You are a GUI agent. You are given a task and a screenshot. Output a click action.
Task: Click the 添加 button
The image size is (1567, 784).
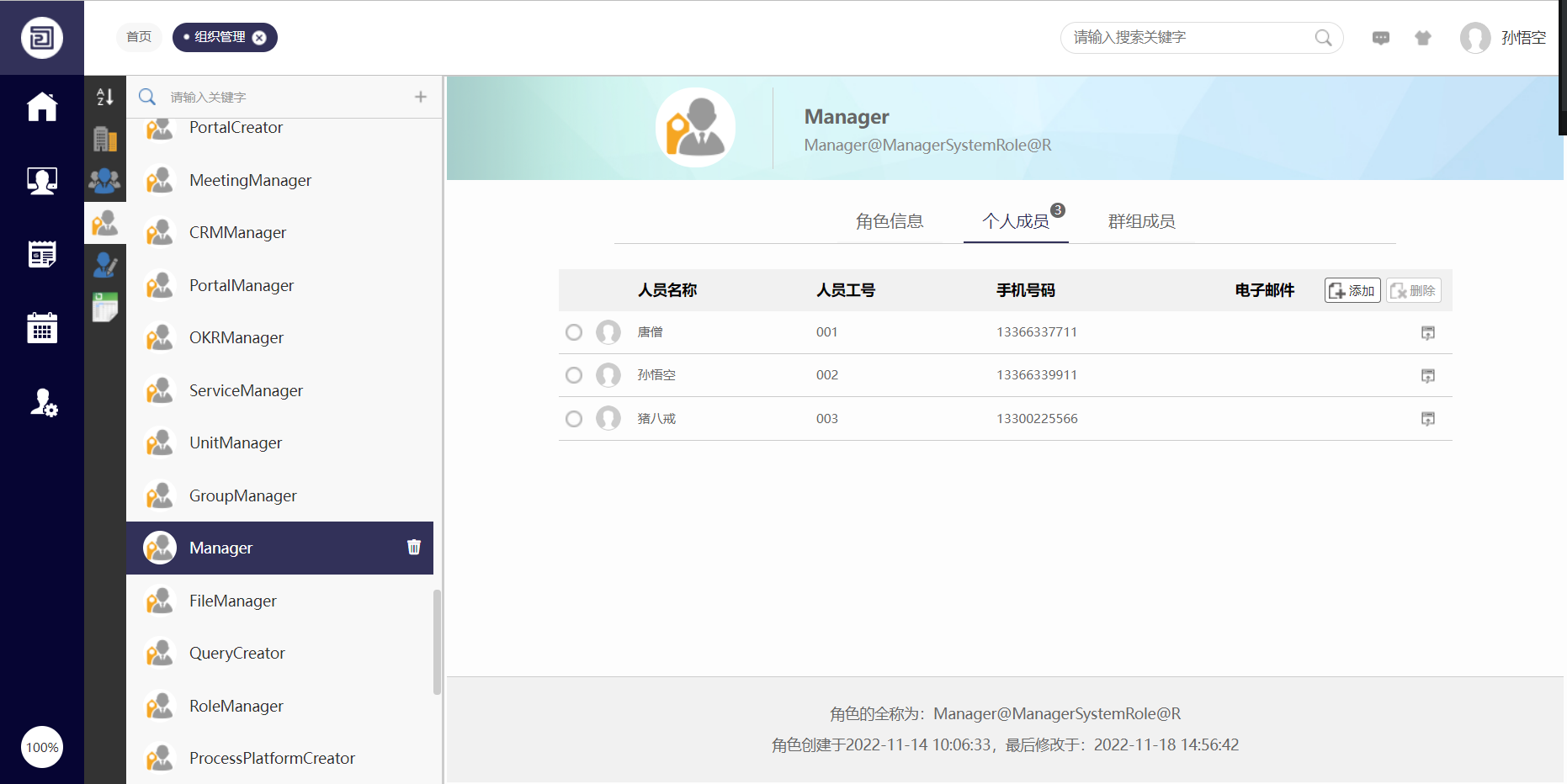point(1352,290)
